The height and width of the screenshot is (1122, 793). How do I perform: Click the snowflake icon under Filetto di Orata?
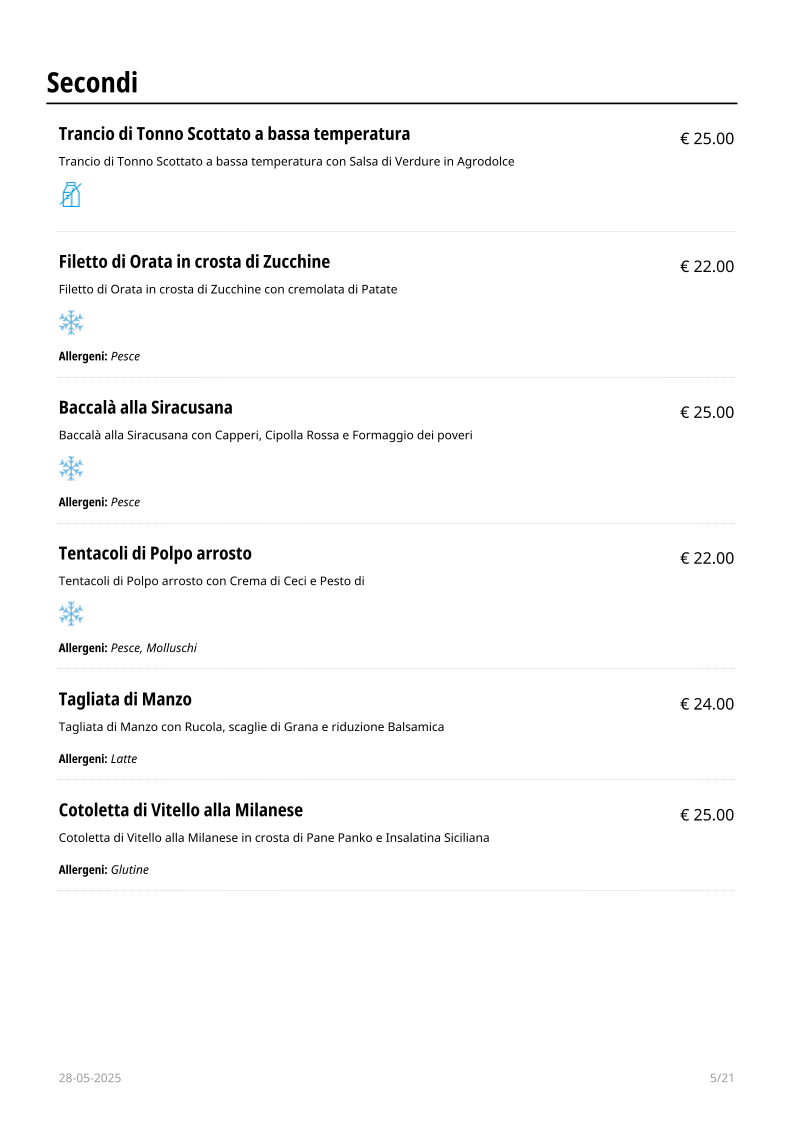pos(71,323)
